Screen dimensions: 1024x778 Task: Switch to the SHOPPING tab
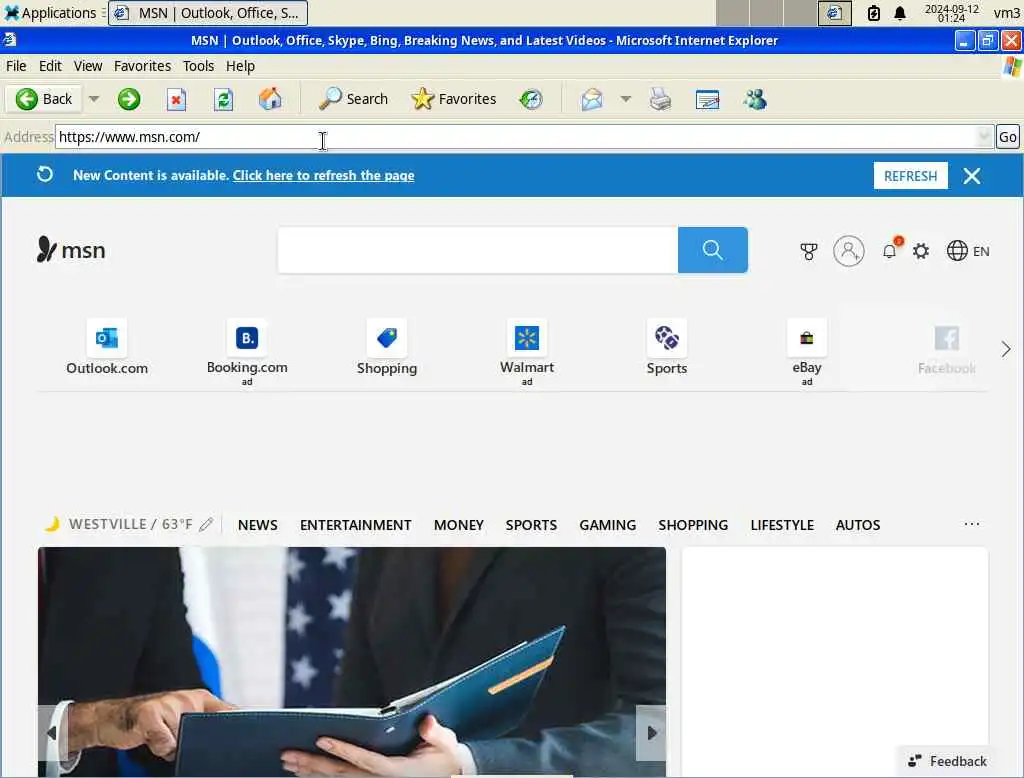(x=694, y=525)
